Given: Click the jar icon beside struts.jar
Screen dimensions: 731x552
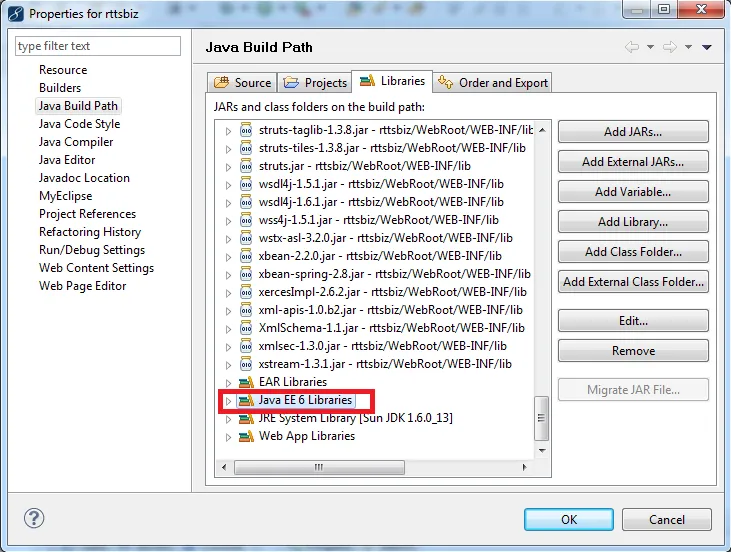Looking at the screenshot, I should pos(246,166).
